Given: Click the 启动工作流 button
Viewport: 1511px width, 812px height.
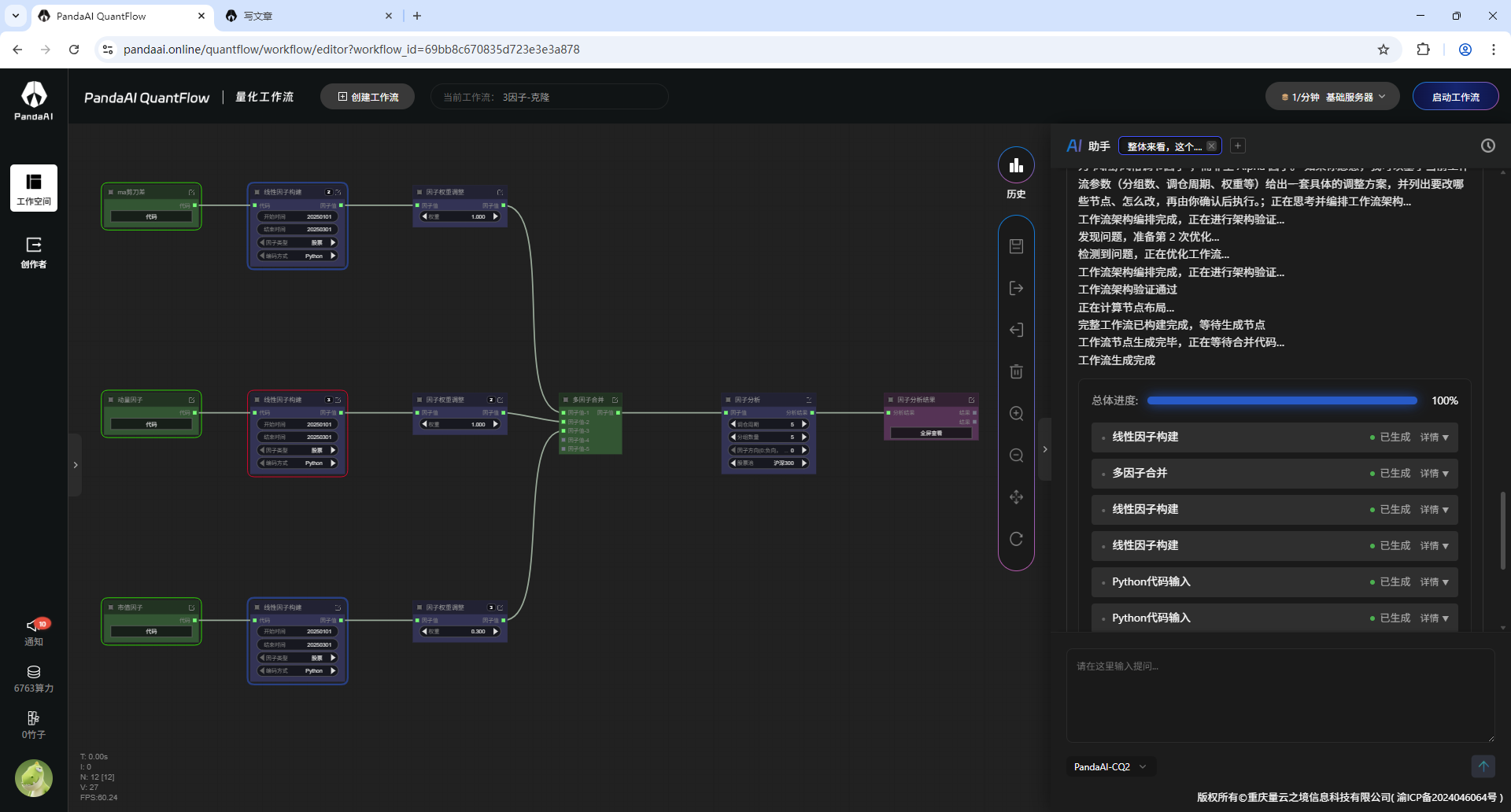Looking at the screenshot, I should point(1455,97).
